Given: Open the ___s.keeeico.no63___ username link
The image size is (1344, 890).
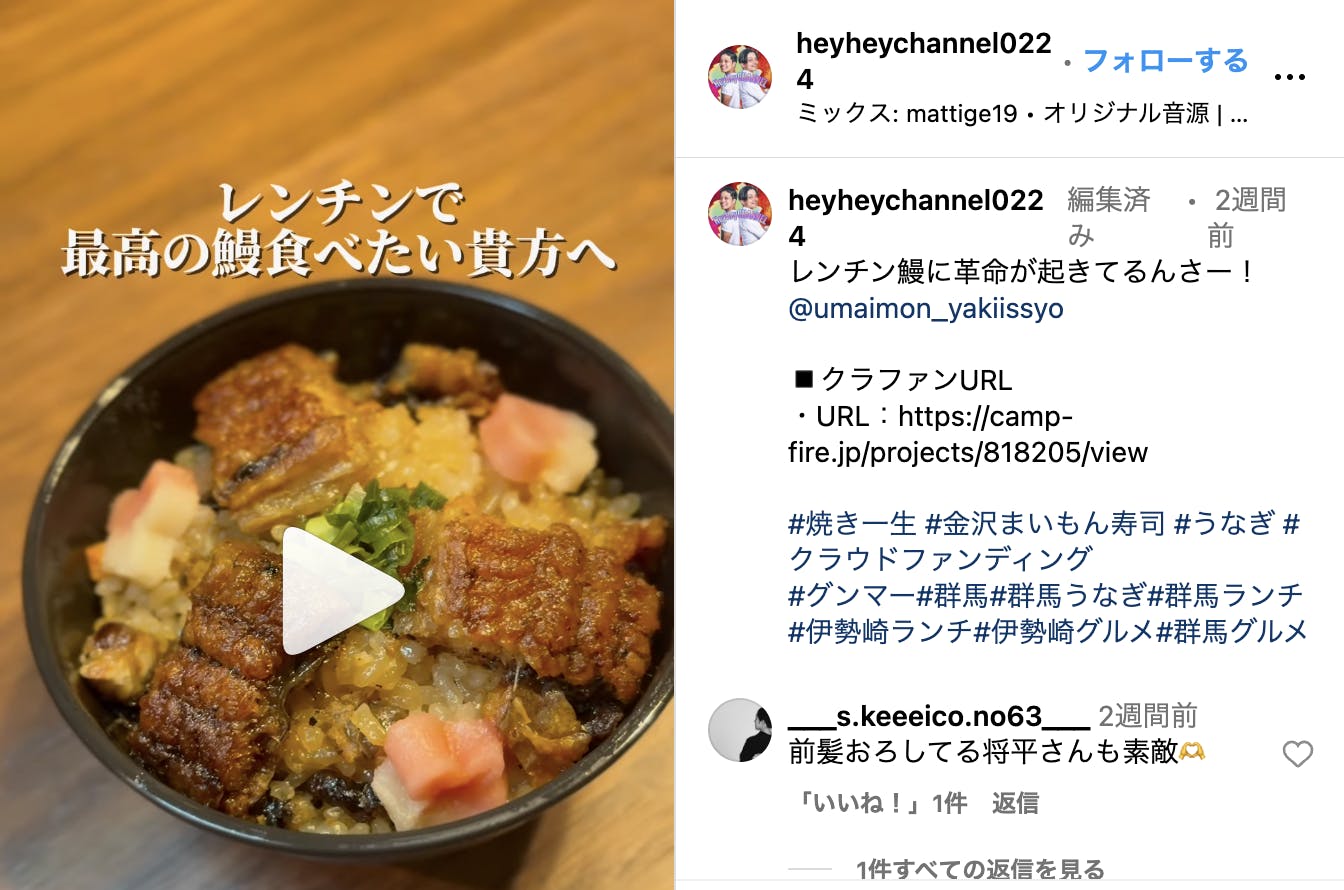Looking at the screenshot, I should 939,716.
